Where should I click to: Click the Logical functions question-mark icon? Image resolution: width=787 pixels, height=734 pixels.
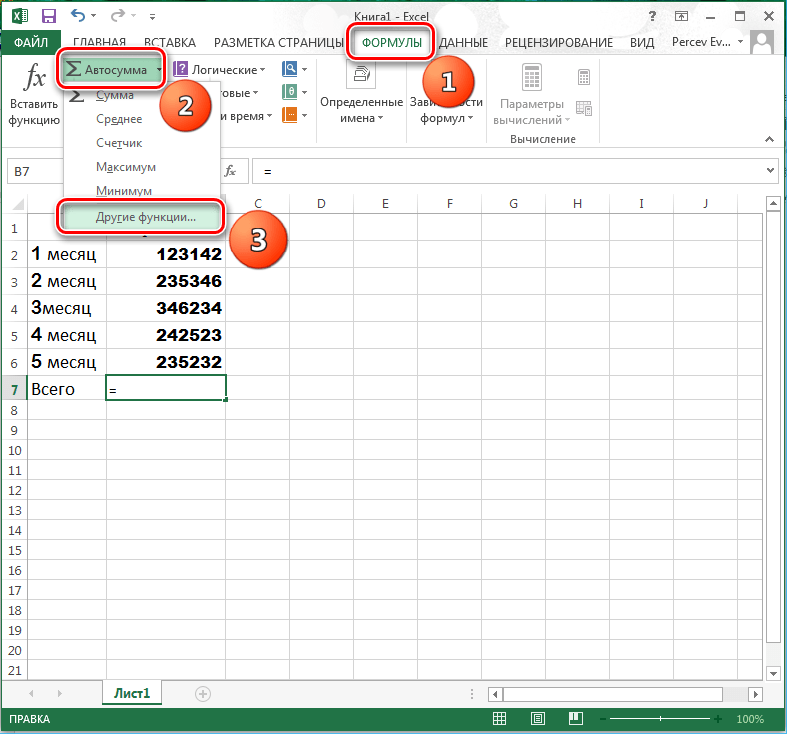click(x=180, y=69)
